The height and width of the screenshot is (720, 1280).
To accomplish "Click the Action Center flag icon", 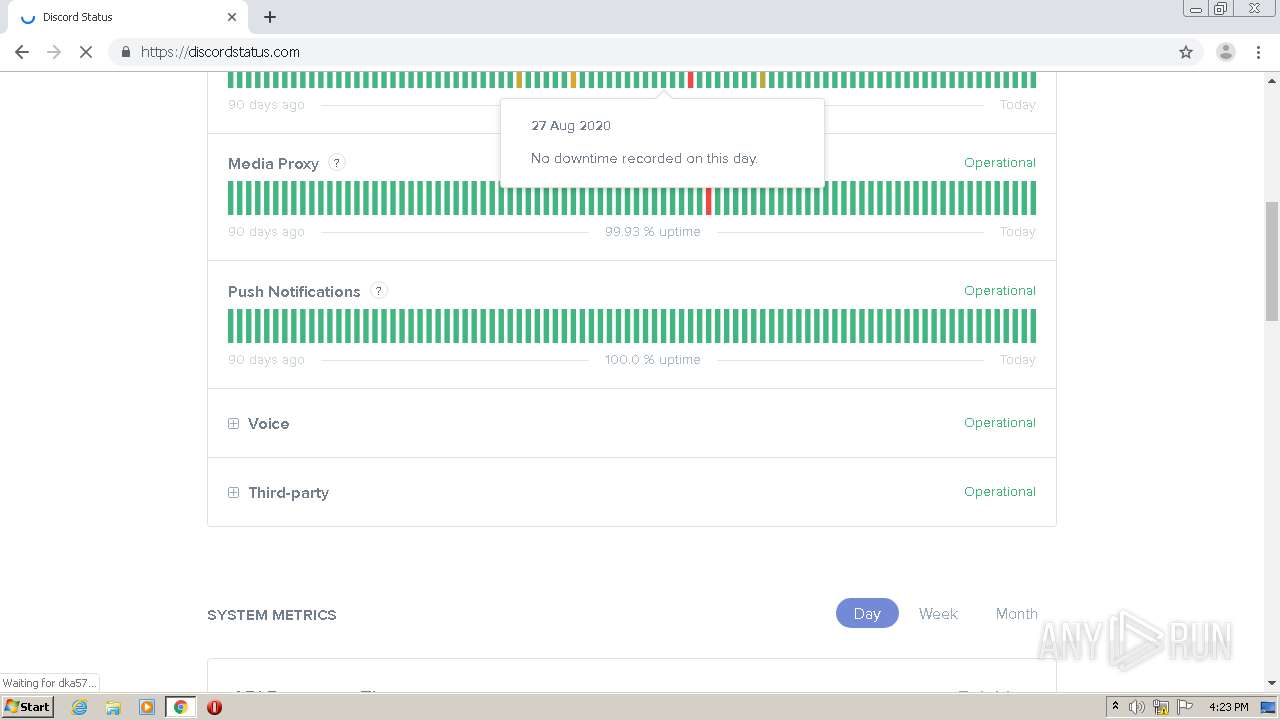I will point(1185,707).
